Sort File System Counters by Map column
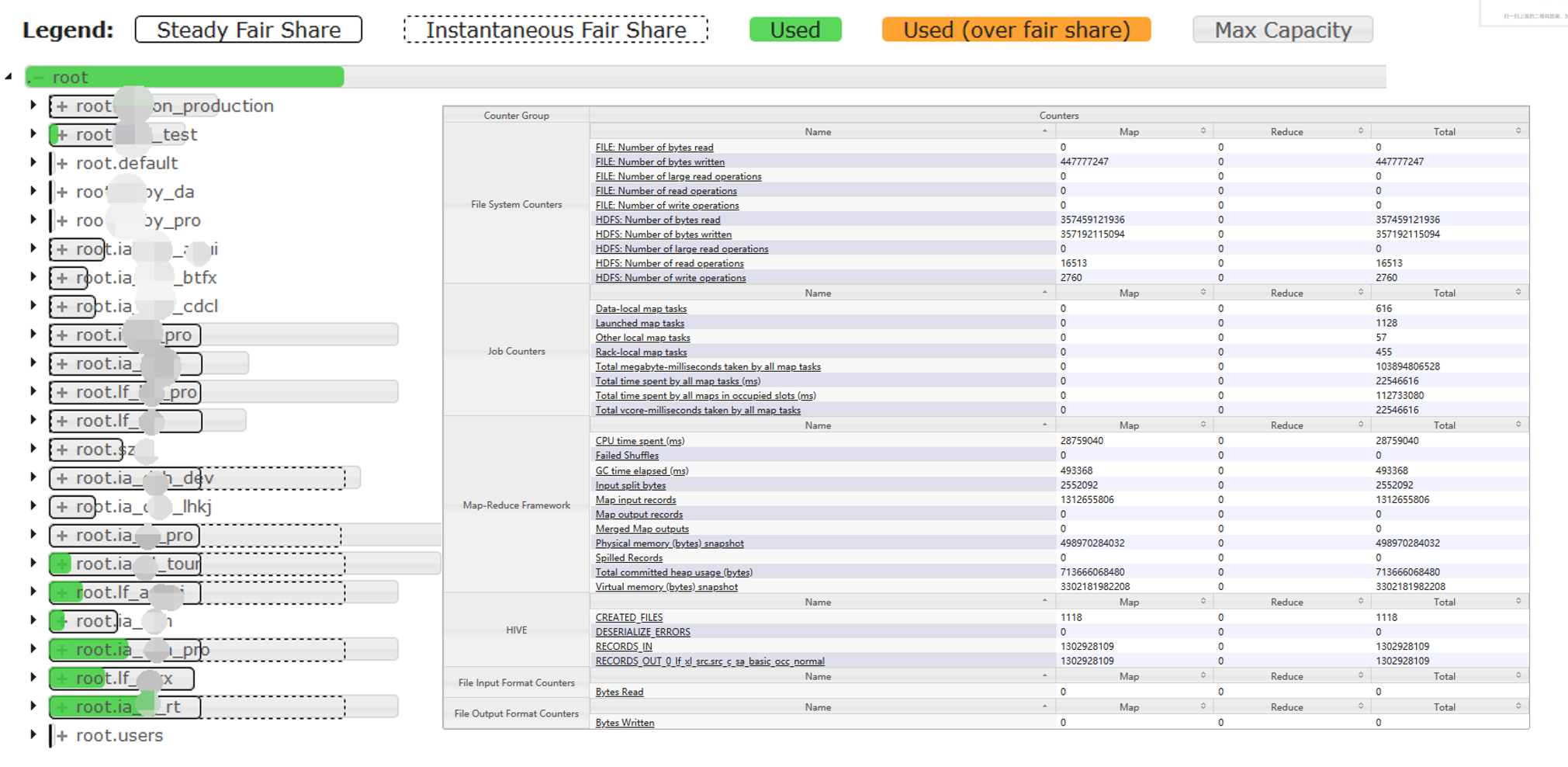 coord(1134,131)
